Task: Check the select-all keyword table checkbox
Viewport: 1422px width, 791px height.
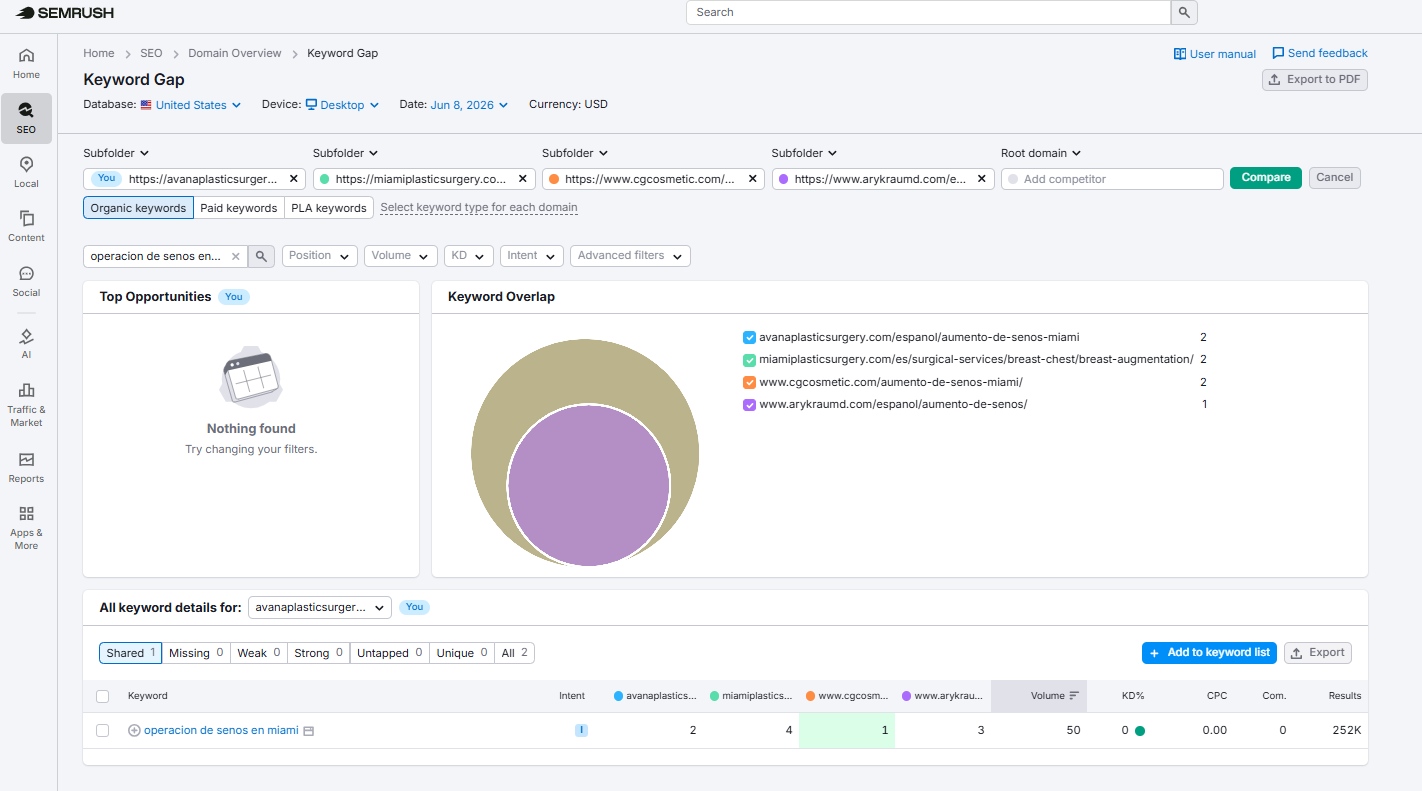Action: 102,696
